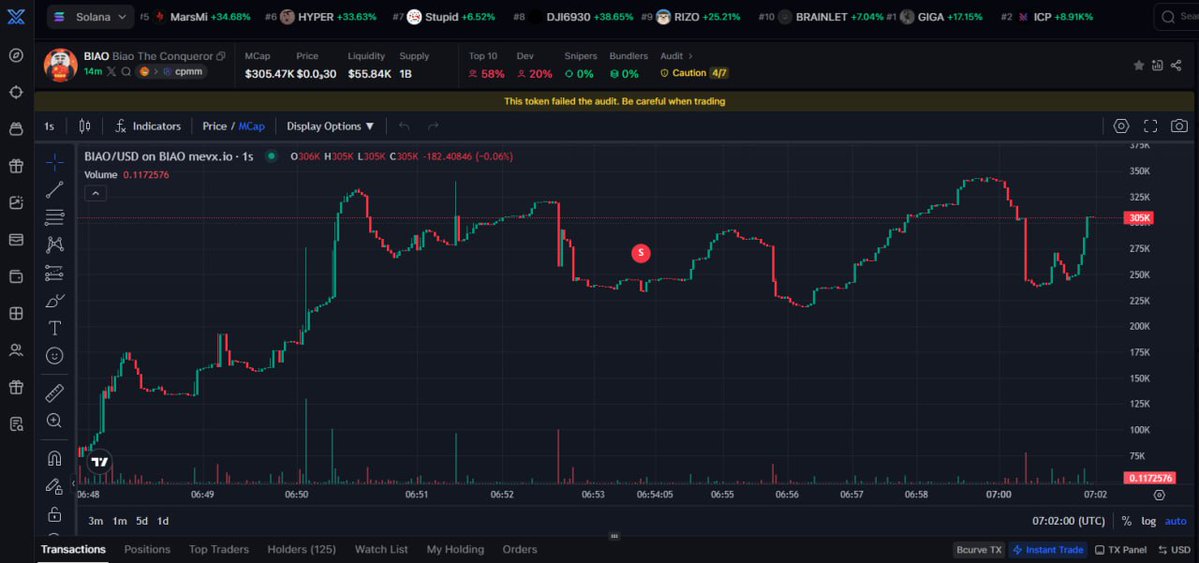Viewport: 1199px width, 563px height.
Task: Activate the zoom in tool
Action: 54,421
